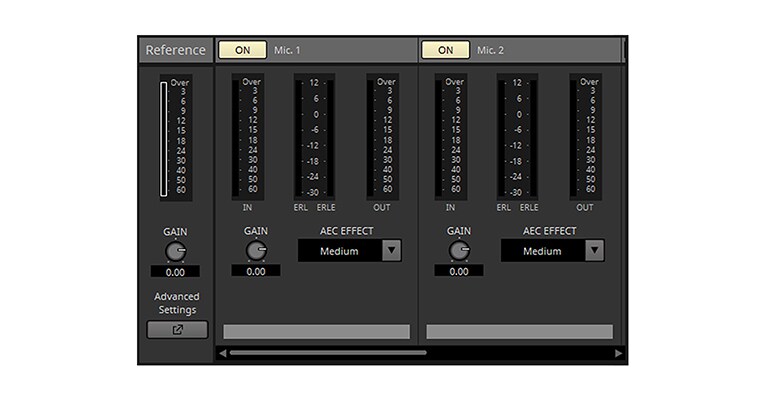Image resolution: width=770 pixels, height=400 pixels.
Task: Select Mic. 1 AEC EFFECT Medium field
Action: pyautogui.click(x=339, y=251)
